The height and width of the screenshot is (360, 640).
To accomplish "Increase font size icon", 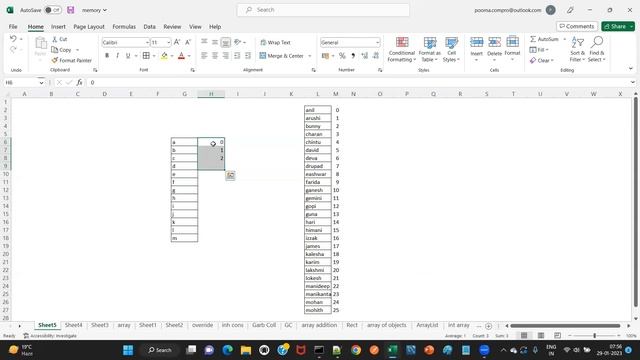I will pyautogui.click(x=177, y=42).
